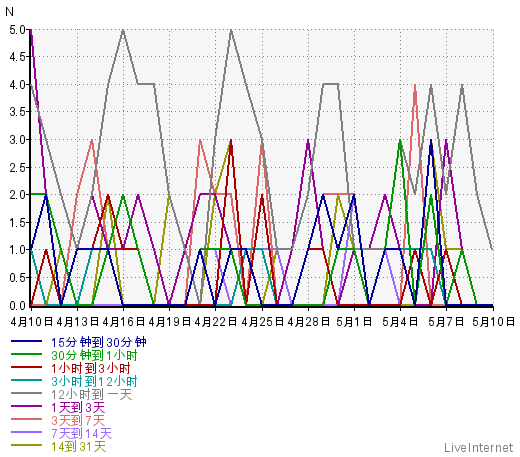Select legend entry 7天到14天
Viewport: 520px width, 457px height.
pos(82,433)
